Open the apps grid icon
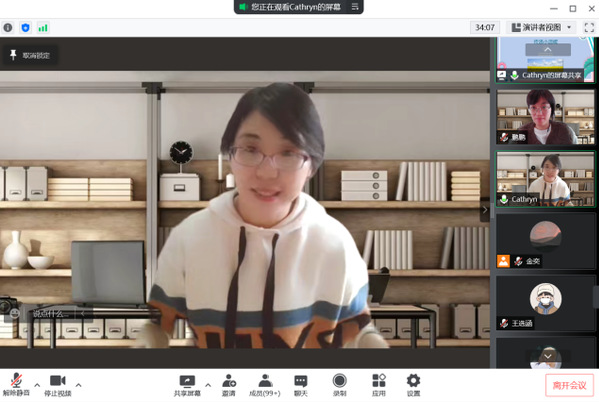 click(379, 381)
